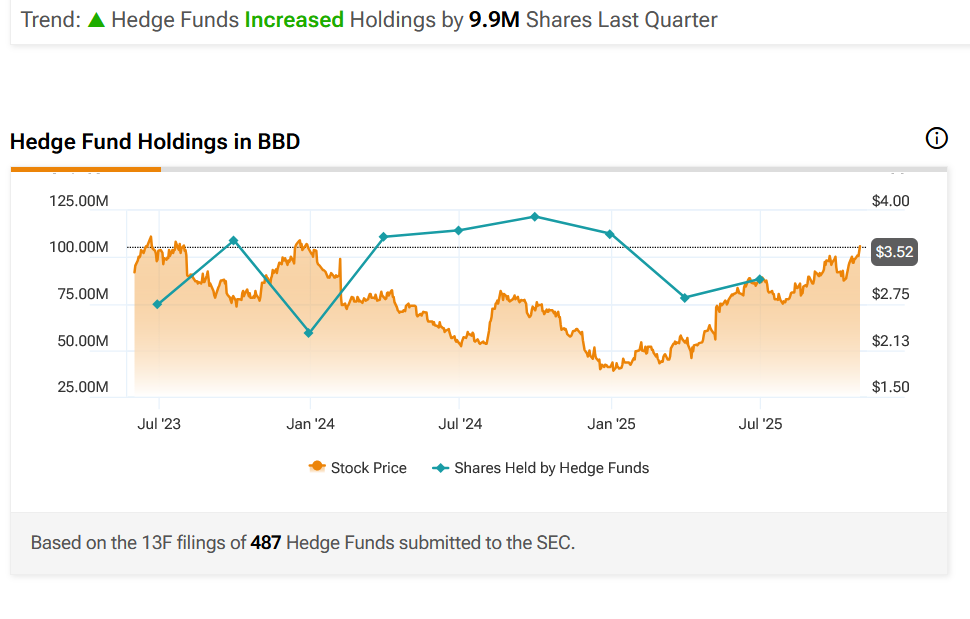Click the info icon beside Hedge Fund Holdings

937,139
